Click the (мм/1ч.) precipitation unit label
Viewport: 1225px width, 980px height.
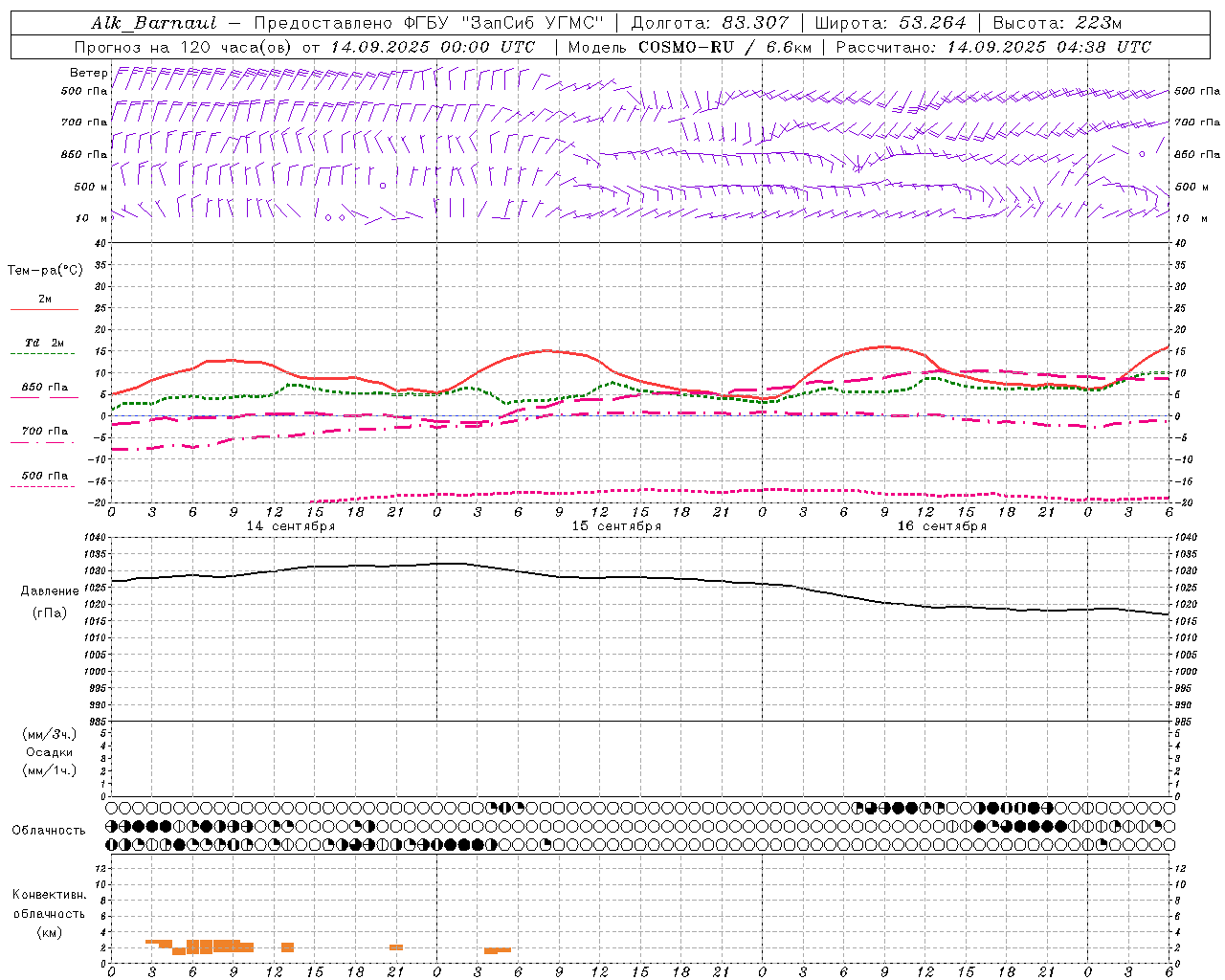pos(49,771)
